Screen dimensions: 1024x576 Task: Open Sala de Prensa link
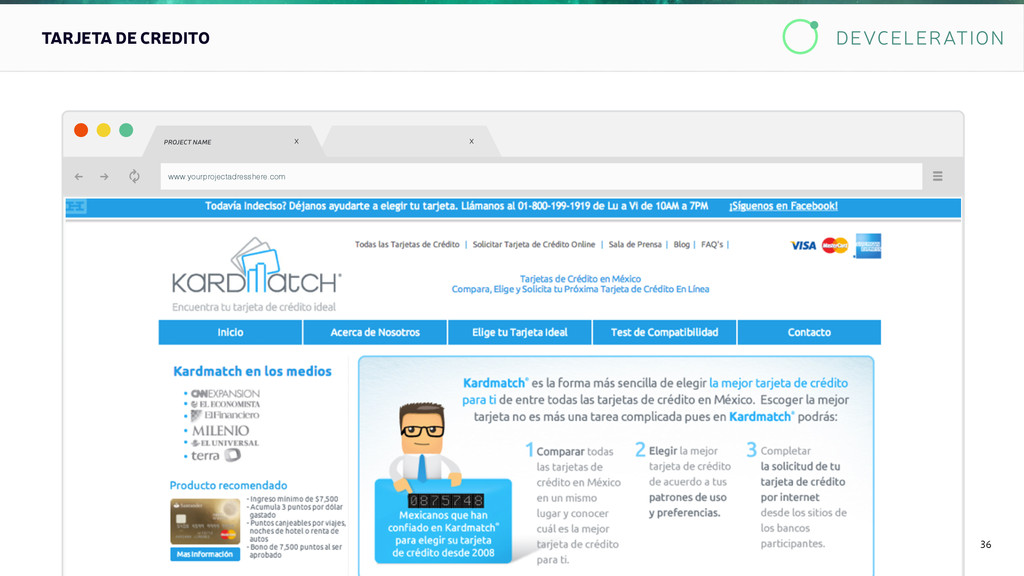(635, 244)
